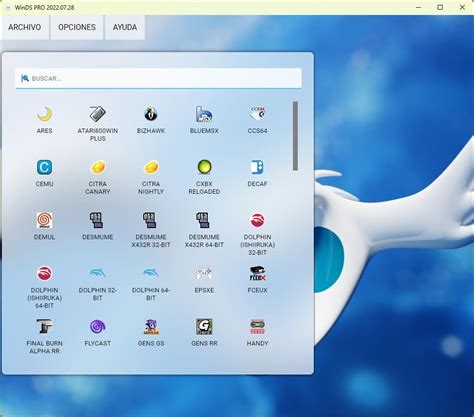Select the DeSmuME X432R 32-bit icon
Screen dimensions: 474x417
(x=150, y=220)
